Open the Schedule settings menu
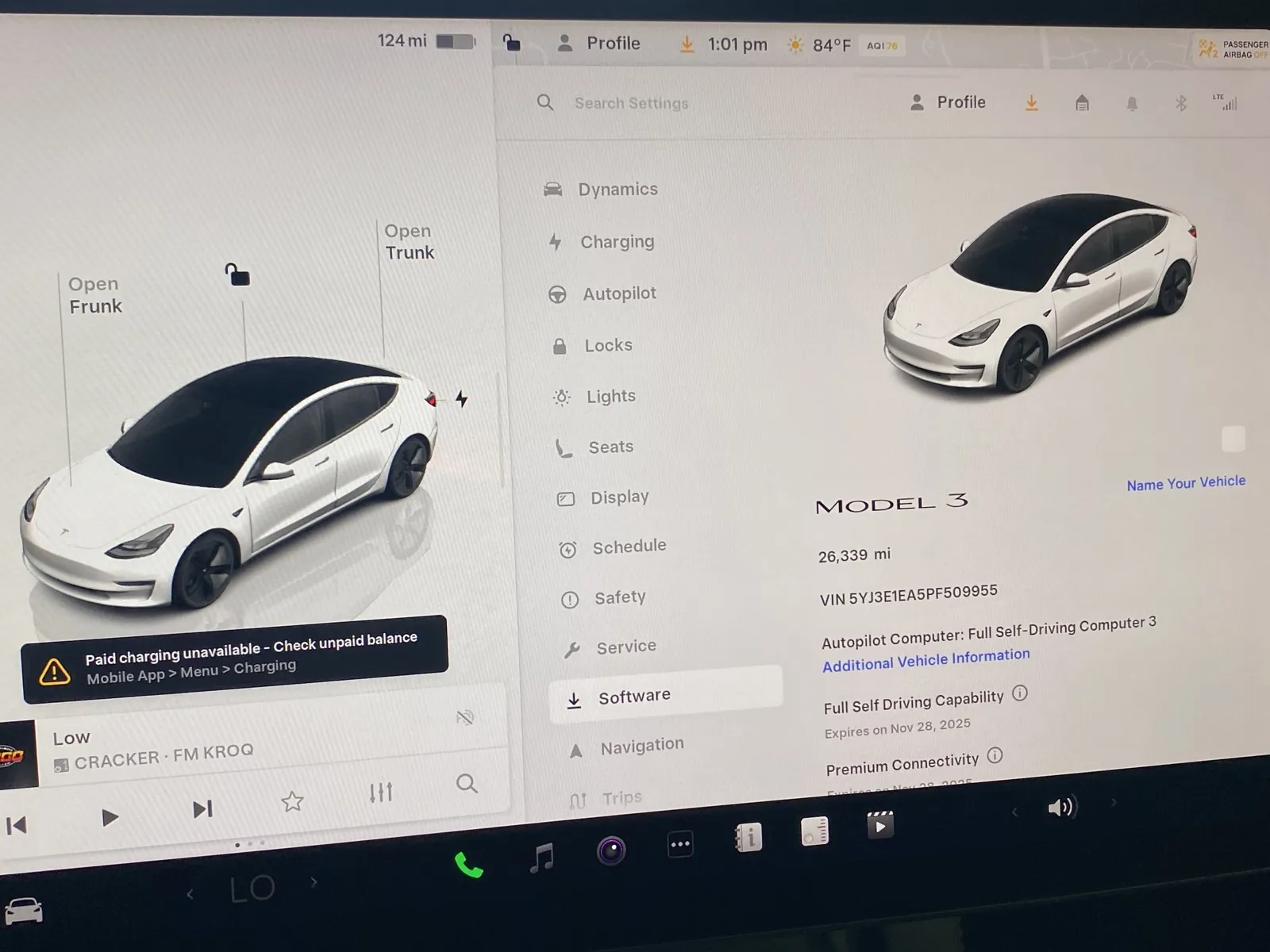Viewport: 1270px width, 952px height. pos(613,547)
